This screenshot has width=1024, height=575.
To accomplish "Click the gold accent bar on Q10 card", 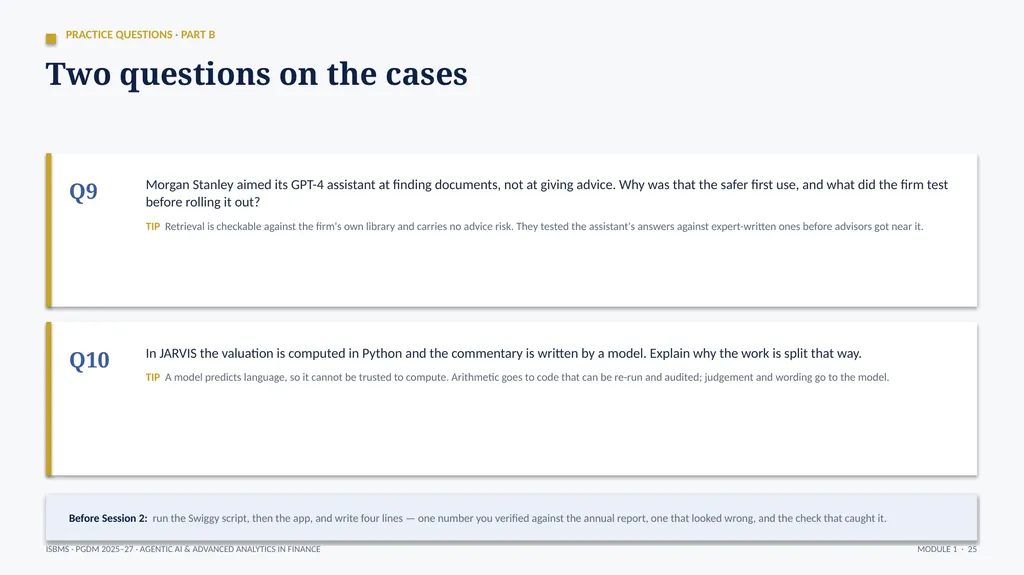I will 49,399.
